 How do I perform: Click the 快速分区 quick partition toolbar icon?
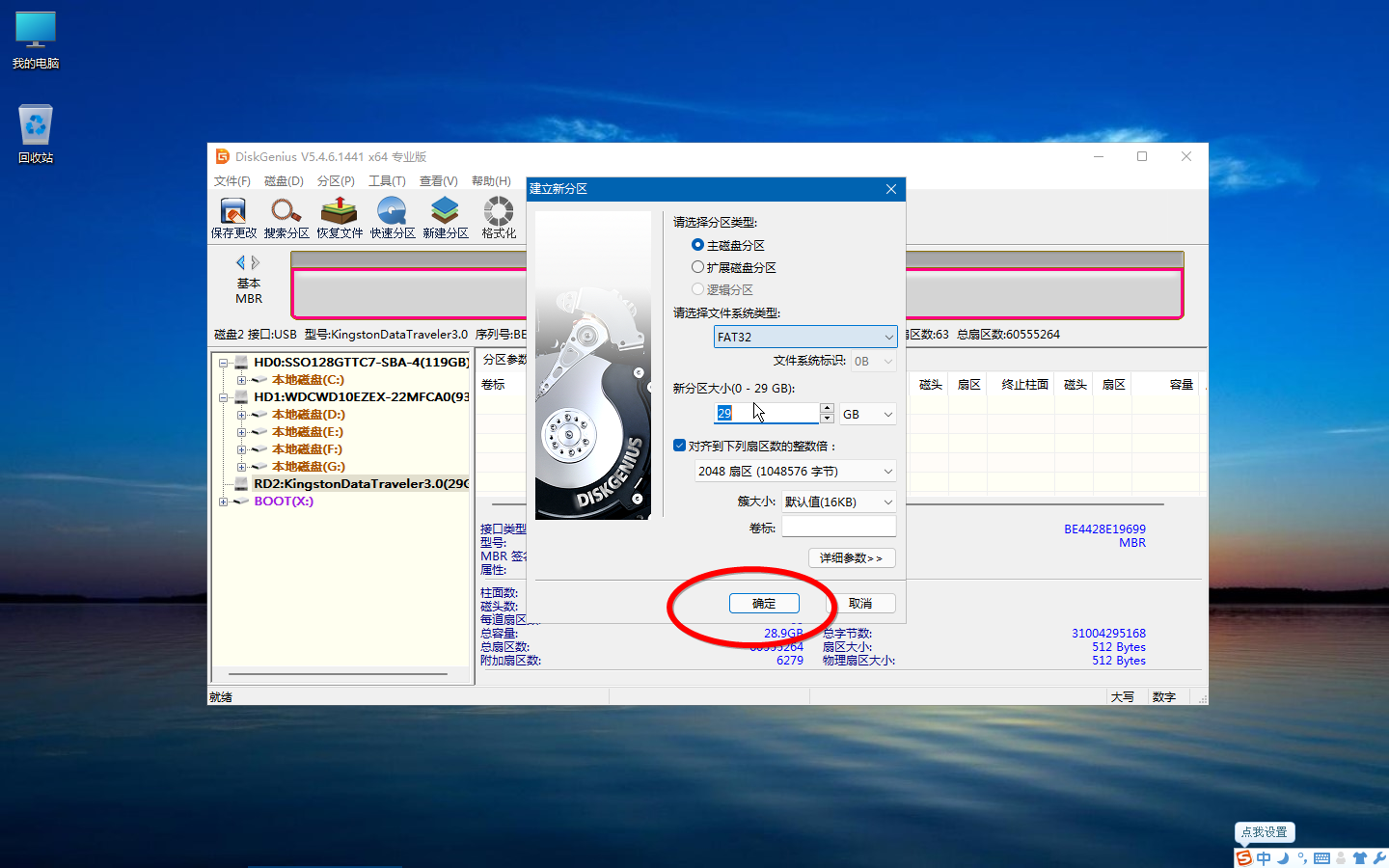tap(393, 218)
